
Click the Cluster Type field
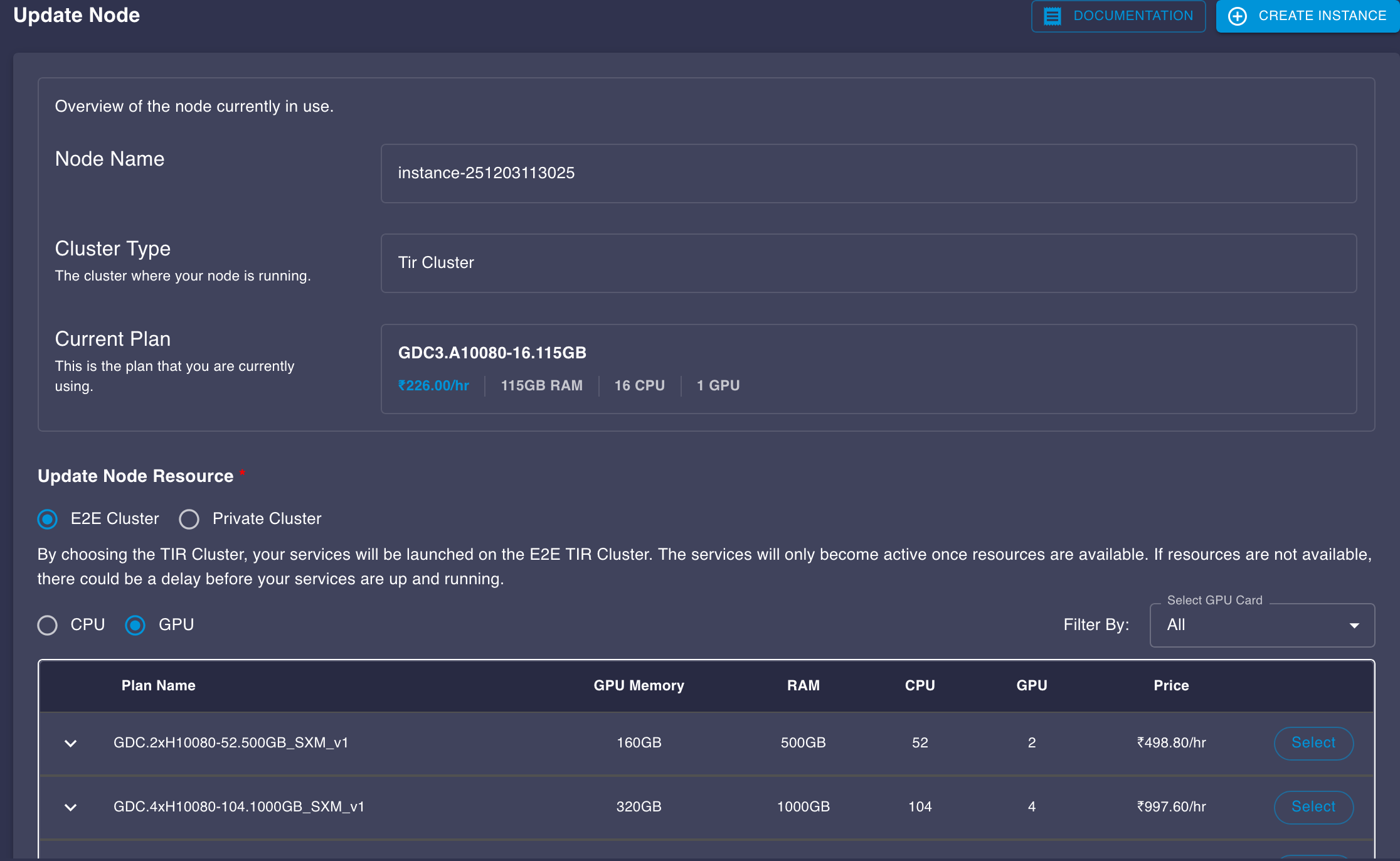point(868,263)
